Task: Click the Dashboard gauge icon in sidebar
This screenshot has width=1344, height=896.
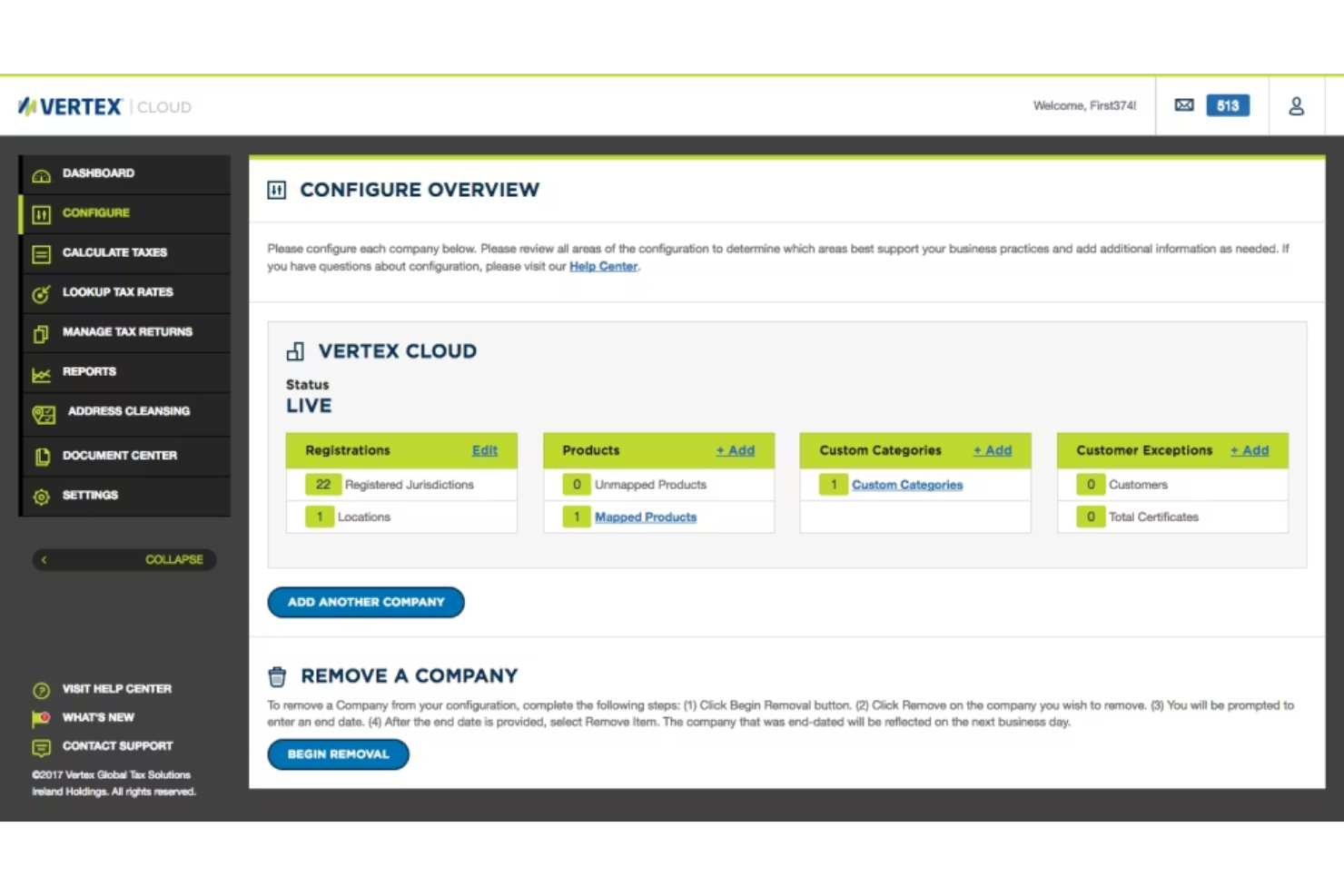Action: 41,175
